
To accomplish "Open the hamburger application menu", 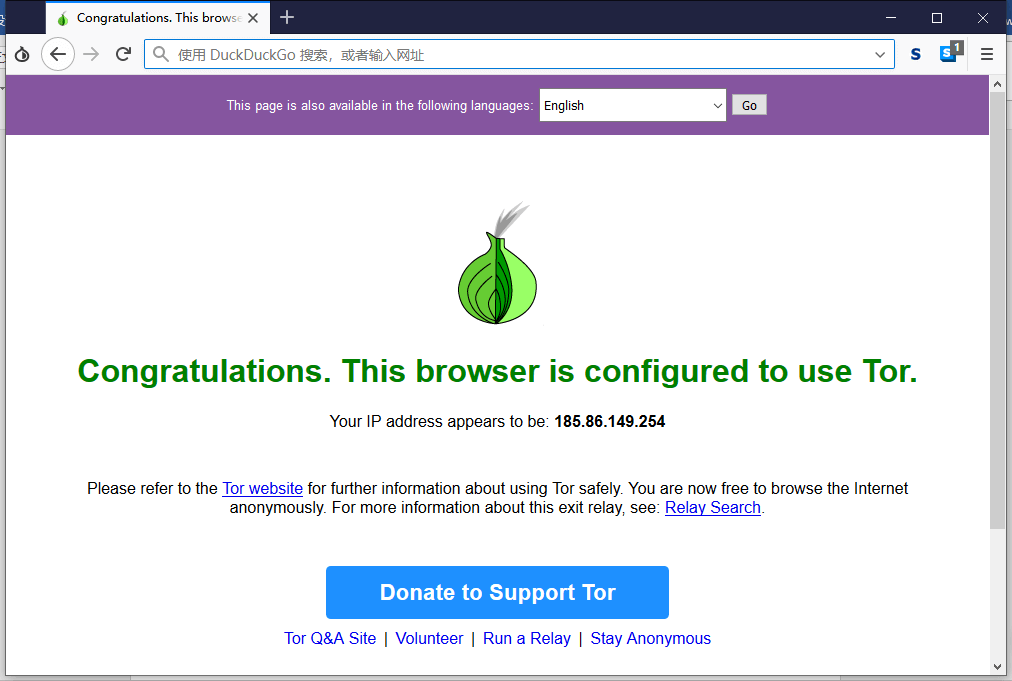I will coord(986,54).
